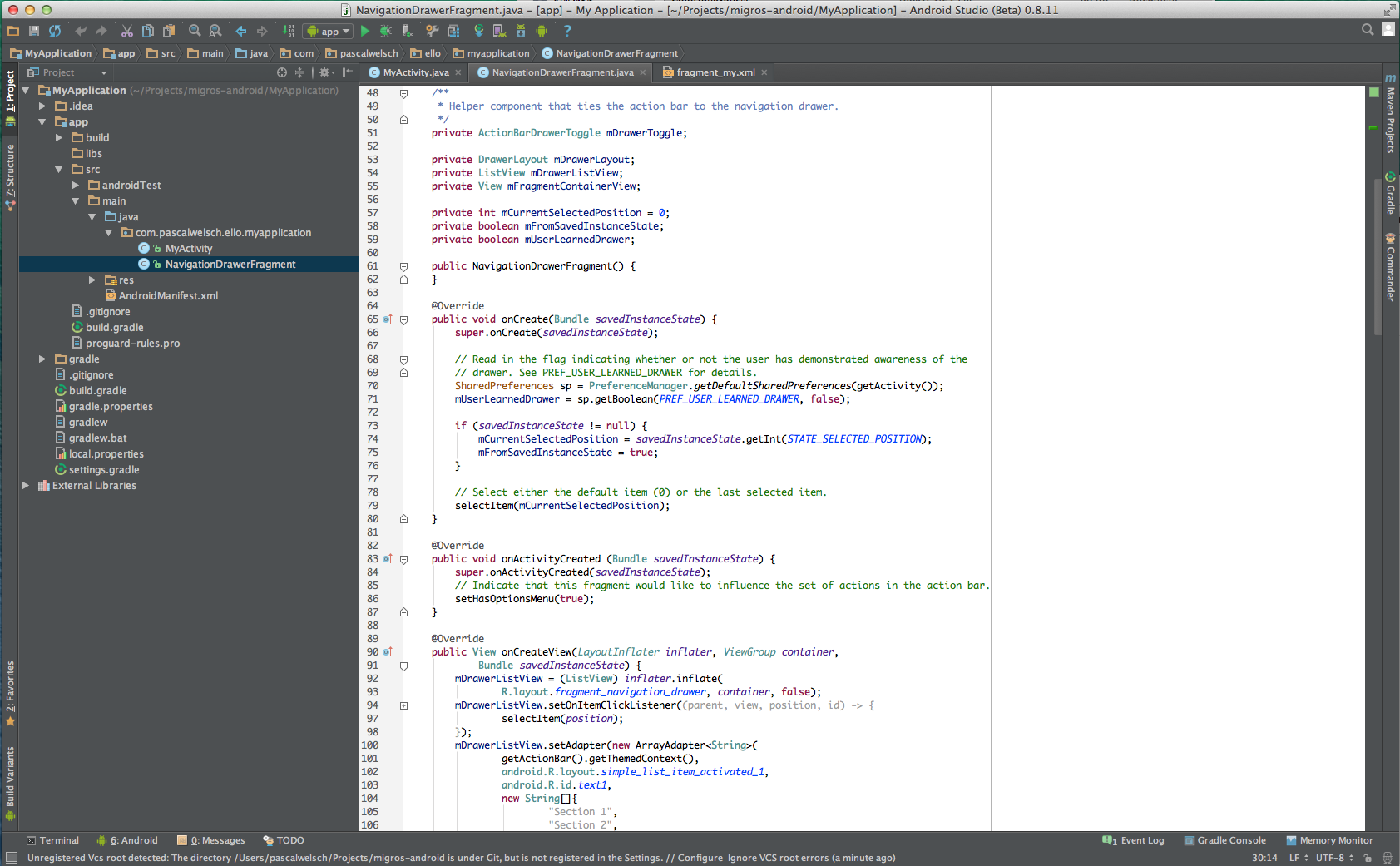Open the SDK Manager icon in toolbar
Image resolution: width=1400 pixels, height=866 pixels.
[x=520, y=31]
